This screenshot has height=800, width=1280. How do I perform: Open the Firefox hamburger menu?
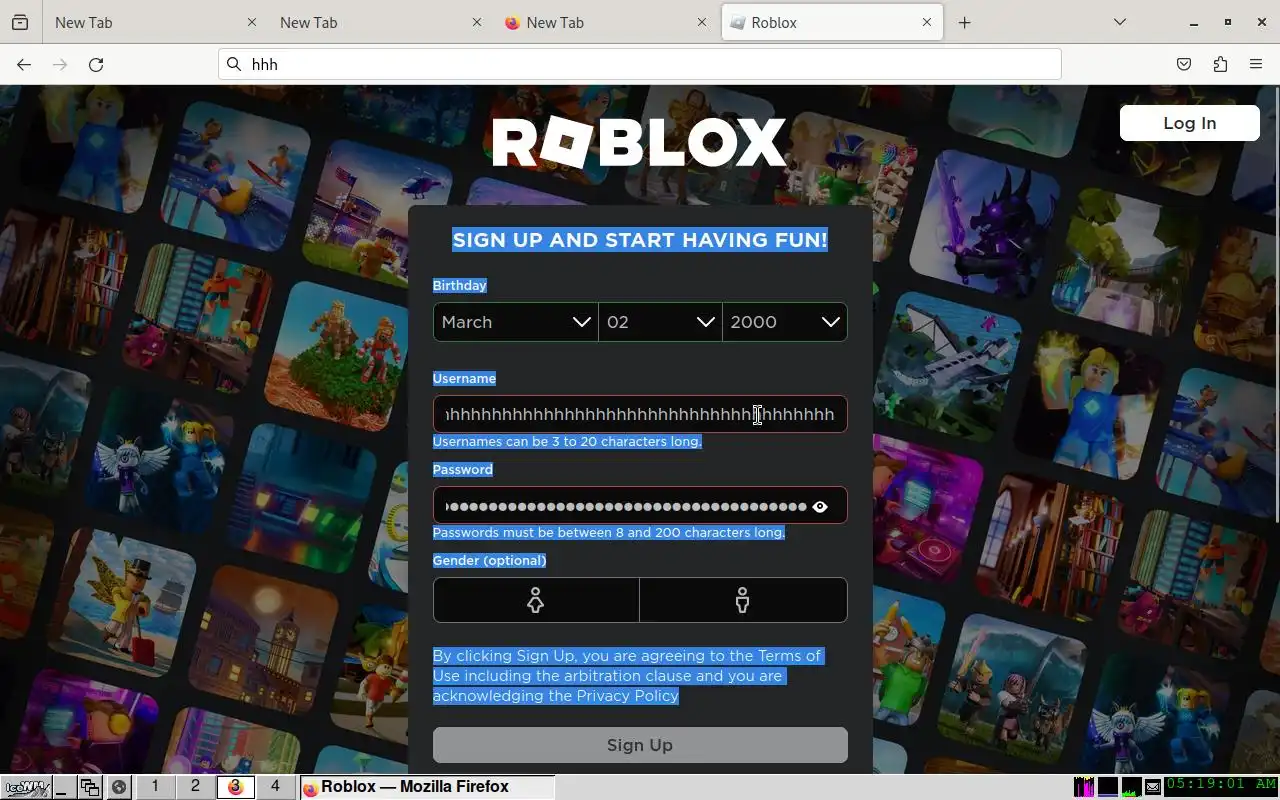tap(1256, 64)
